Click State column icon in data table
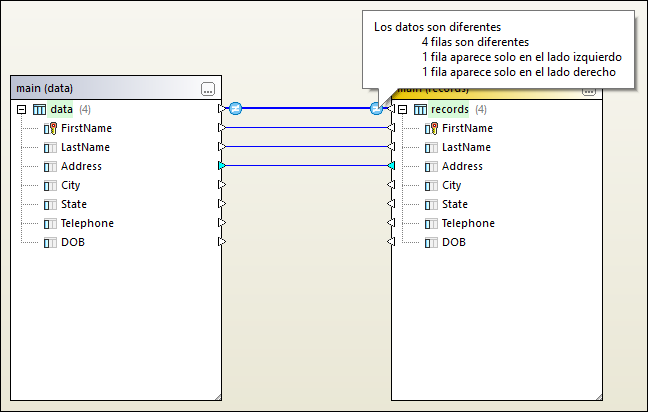Viewport: 648px width, 412px height. (50, 205)
